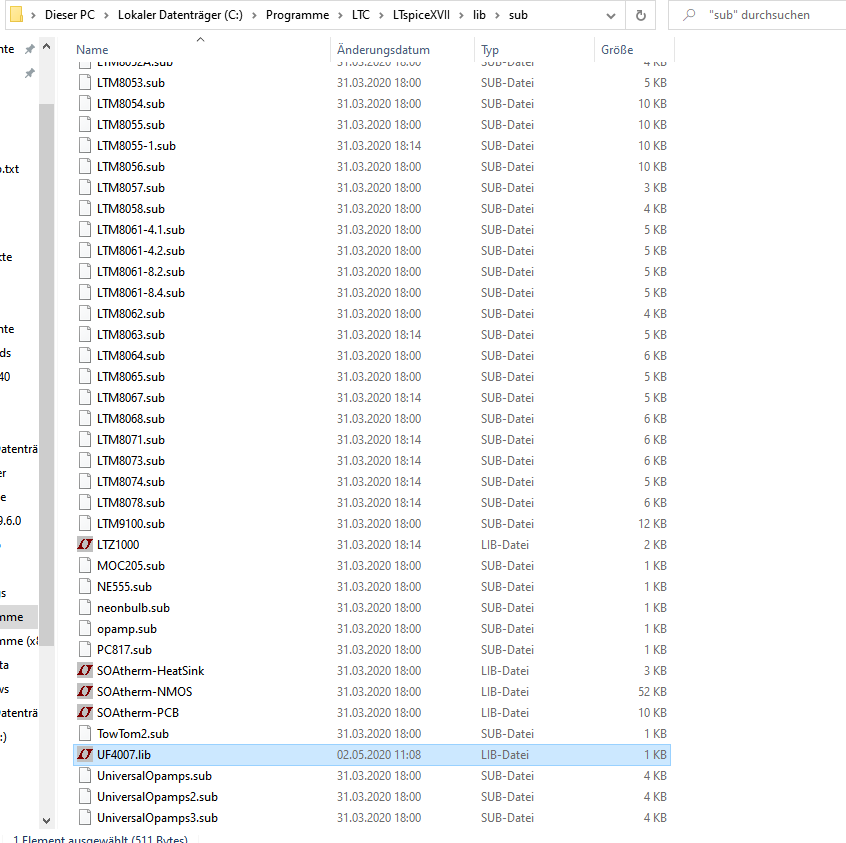Click navigation pane scroll down arrow
Viewport: 846px width, 843px height.
pyautogui.click(x=46, y=821)
